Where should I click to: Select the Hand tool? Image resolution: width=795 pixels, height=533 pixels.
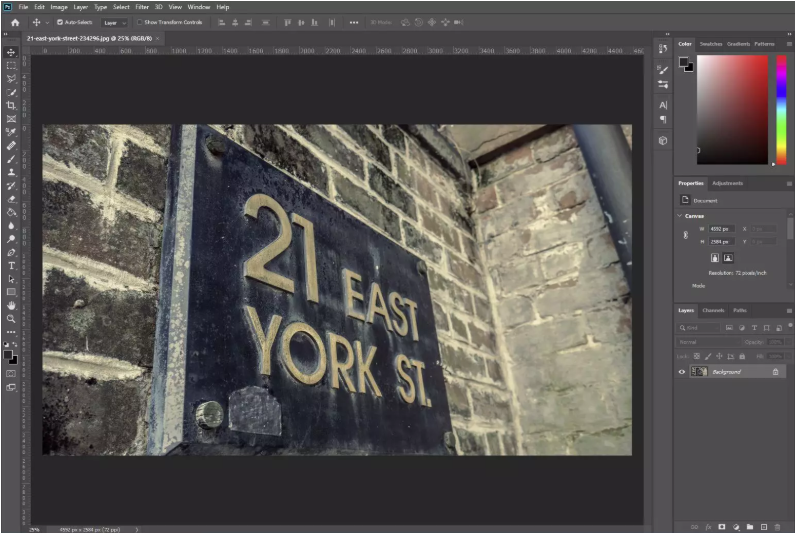11,305
